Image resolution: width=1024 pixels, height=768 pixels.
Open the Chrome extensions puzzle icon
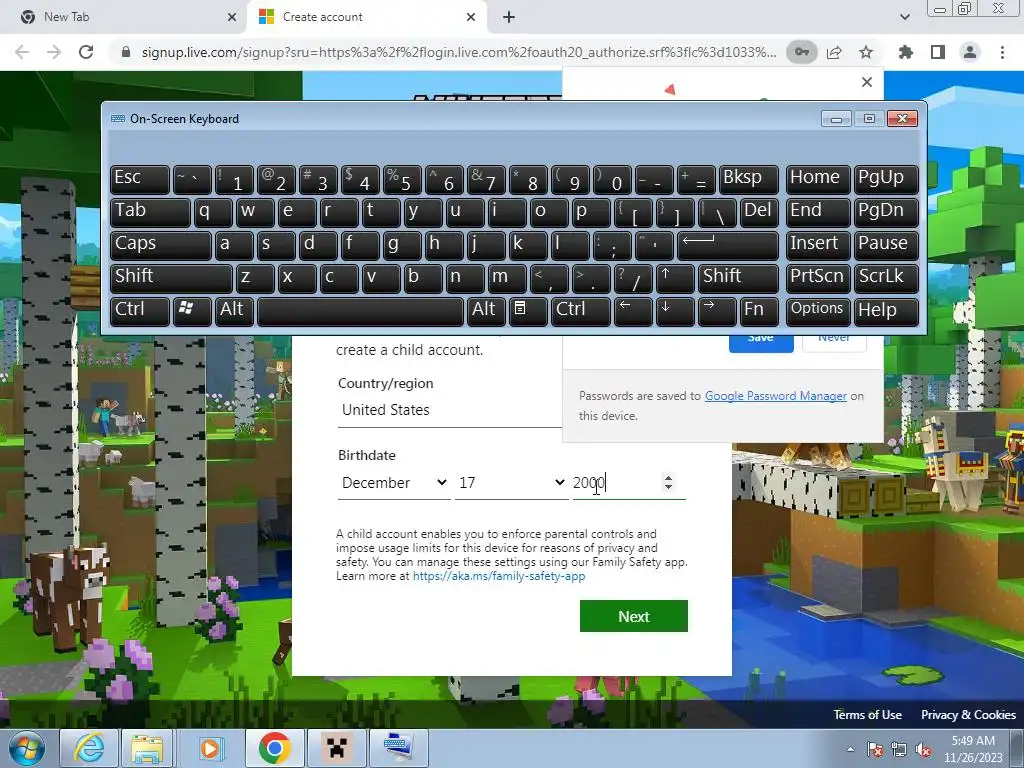[906, 52]
